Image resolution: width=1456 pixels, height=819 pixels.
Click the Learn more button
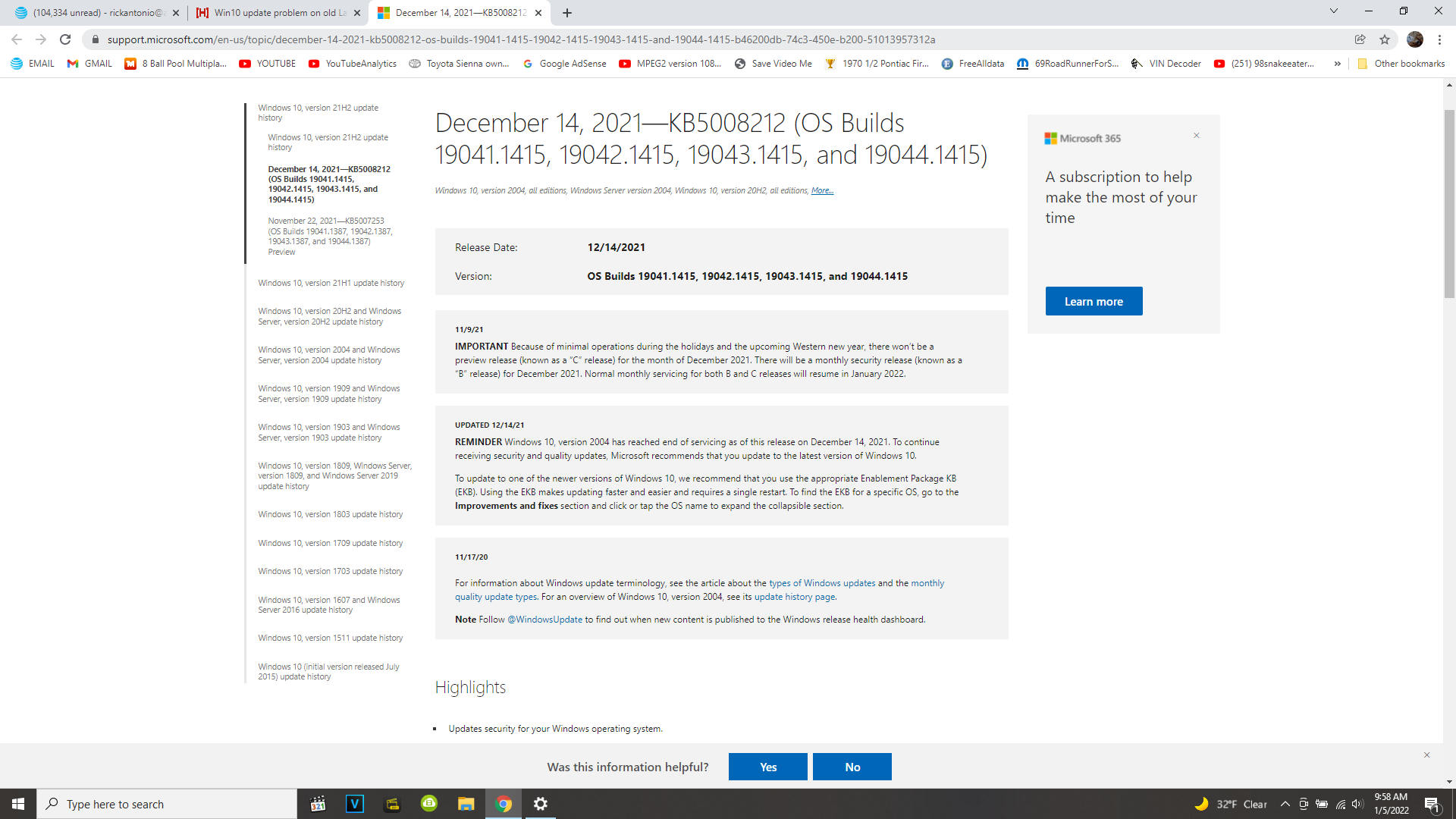pos(1094,301)
